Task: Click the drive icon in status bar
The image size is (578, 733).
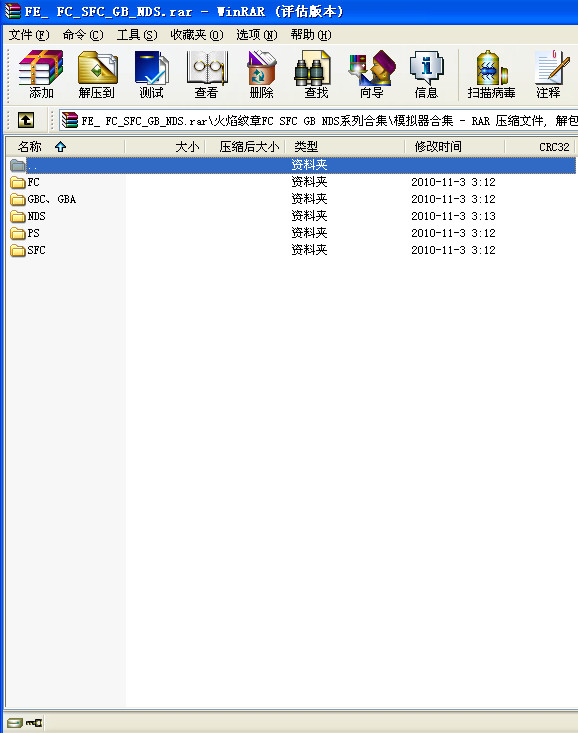Action: pos(14,723)
